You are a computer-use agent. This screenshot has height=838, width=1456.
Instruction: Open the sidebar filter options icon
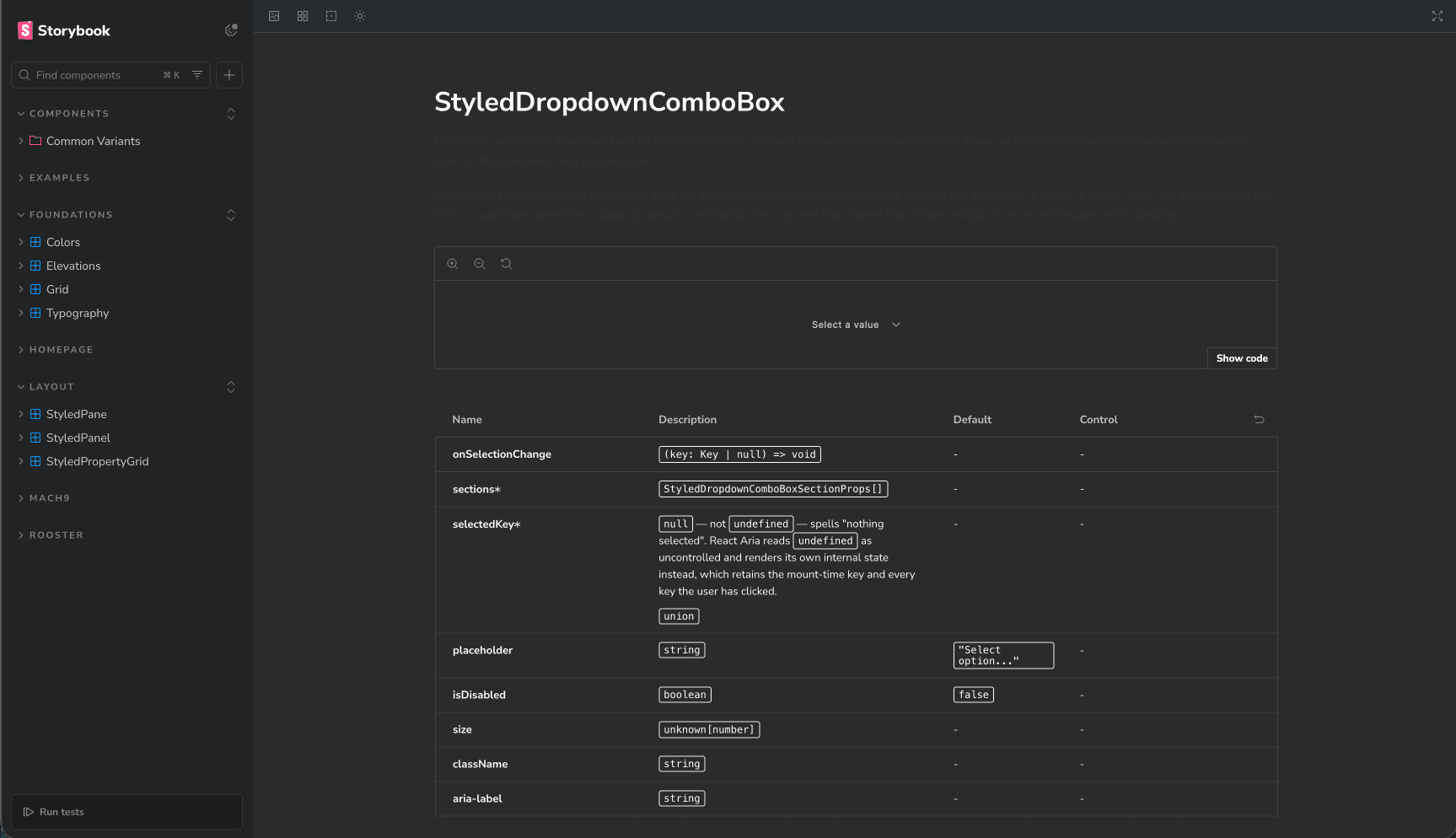point(197,75)
